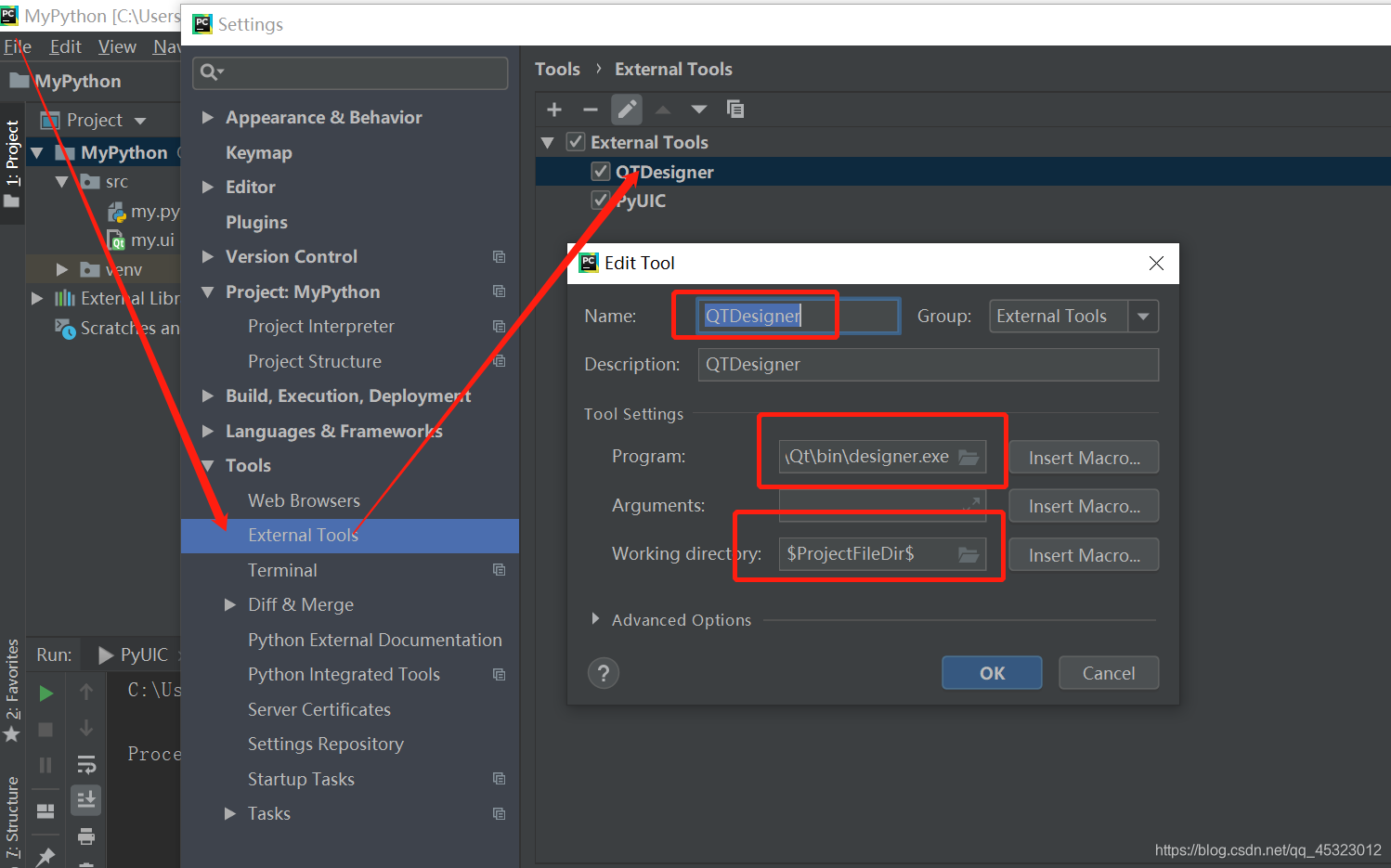Expand Version Control settings node
The image size is (1391, 868).
pos(208,256)
